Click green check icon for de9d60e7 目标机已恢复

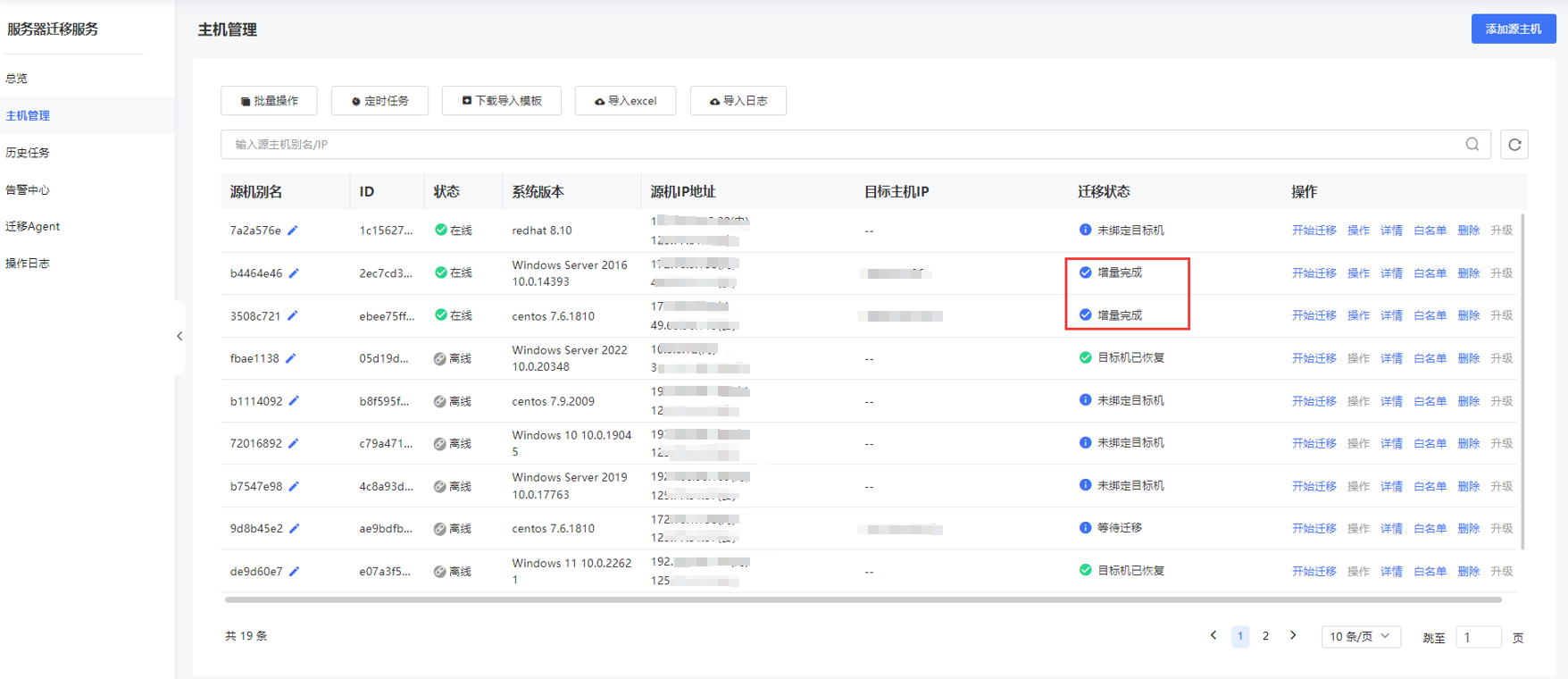click(1085, 570)
